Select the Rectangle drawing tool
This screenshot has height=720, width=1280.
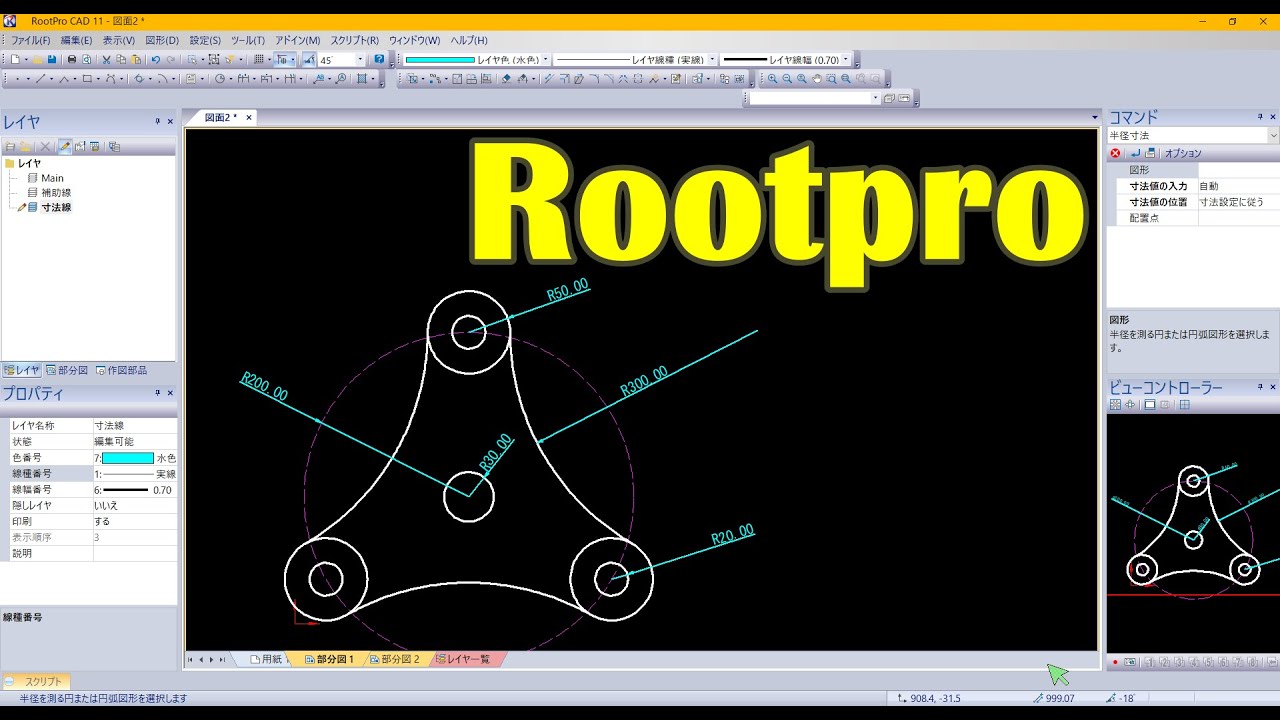pyautogui.click(x=87, y=79)
